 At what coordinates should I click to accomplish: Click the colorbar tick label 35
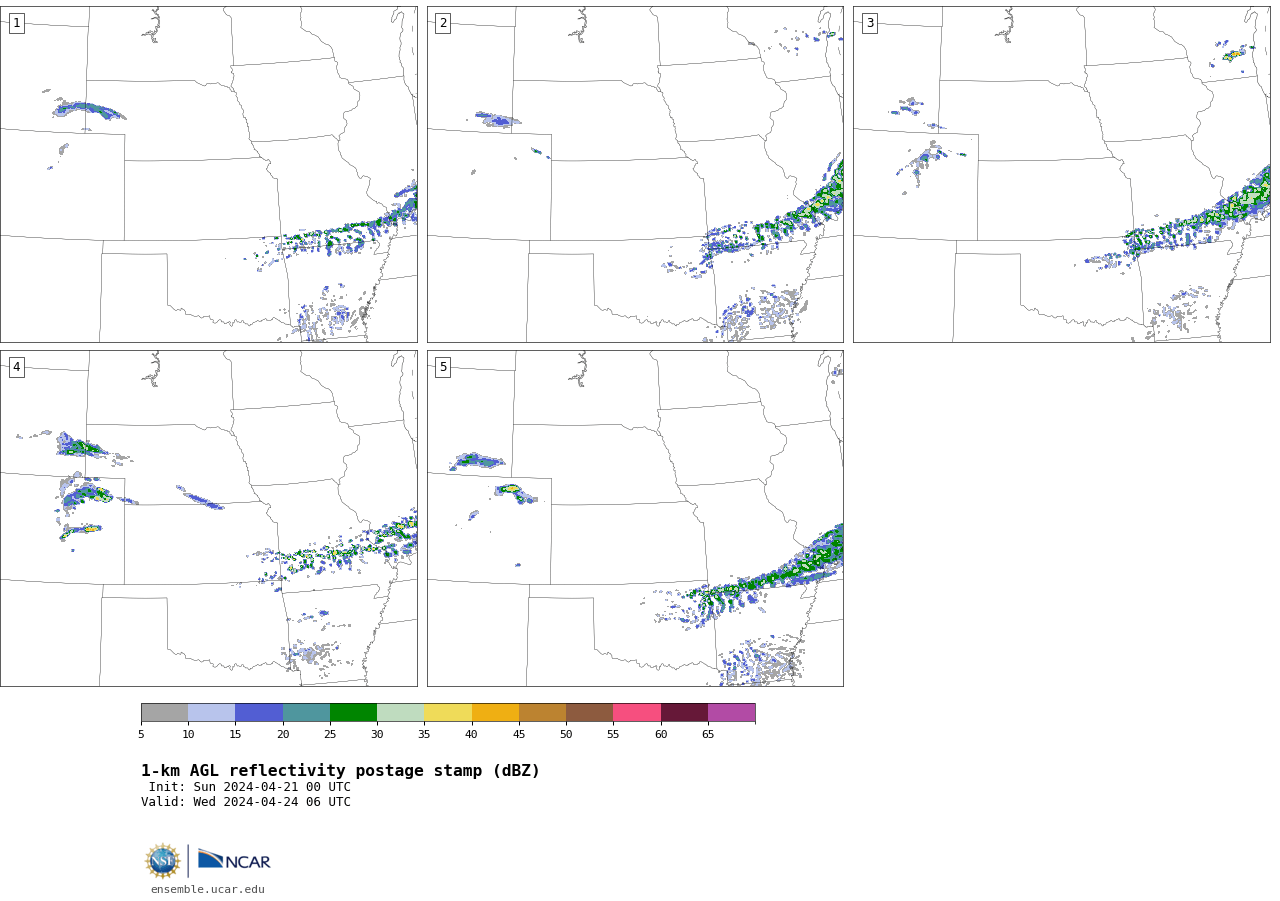coord(424,735)
